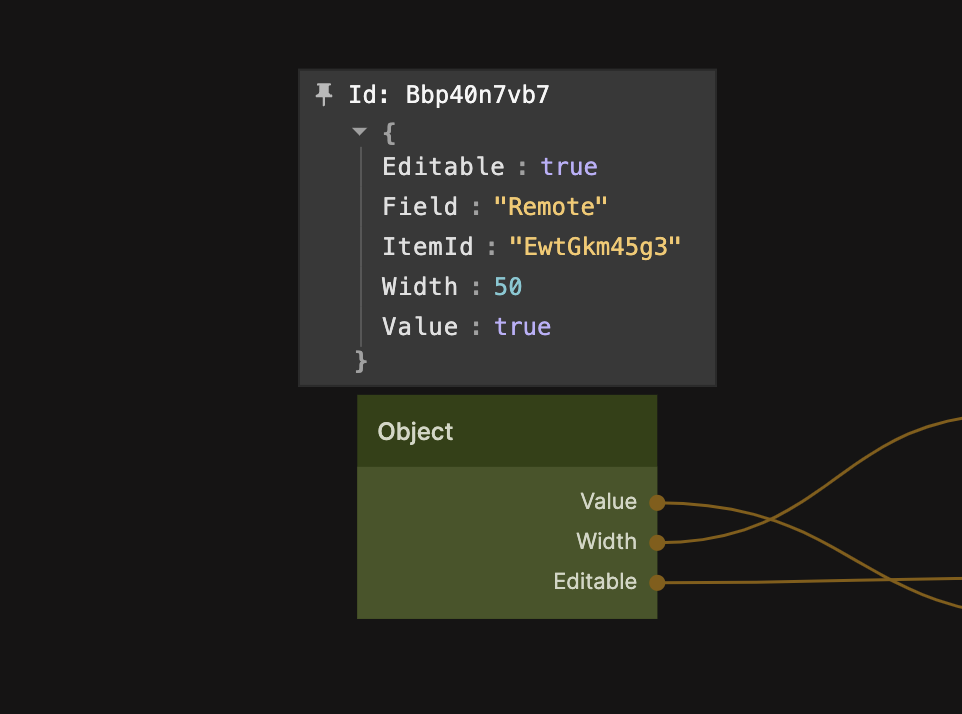Collapse the JSON object disclosure triangle

point(360,132)
